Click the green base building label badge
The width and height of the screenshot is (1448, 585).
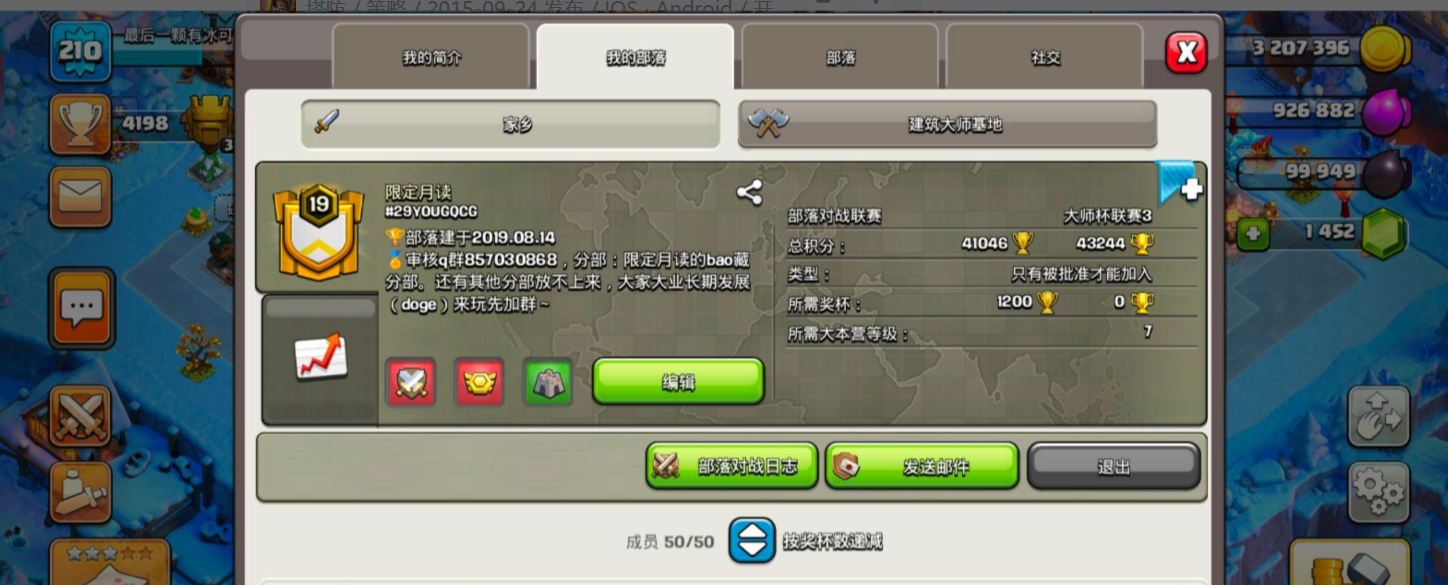pos(548,382)
